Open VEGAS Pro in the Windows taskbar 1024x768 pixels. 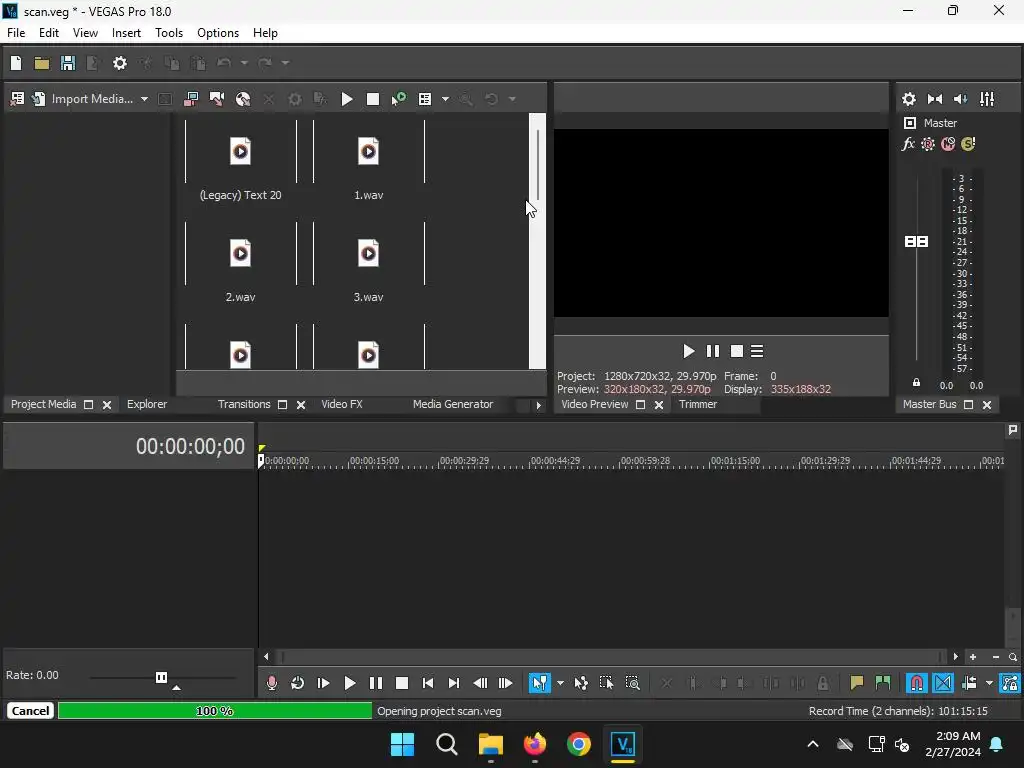point(623,744)
